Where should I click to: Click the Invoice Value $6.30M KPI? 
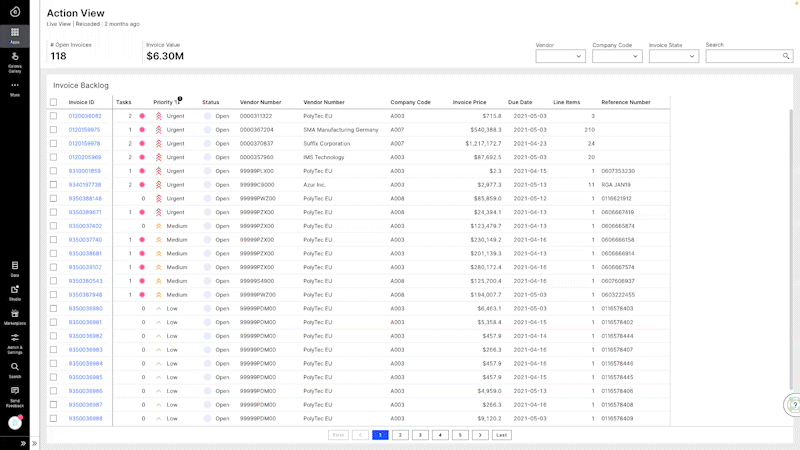tap(165, 52)
